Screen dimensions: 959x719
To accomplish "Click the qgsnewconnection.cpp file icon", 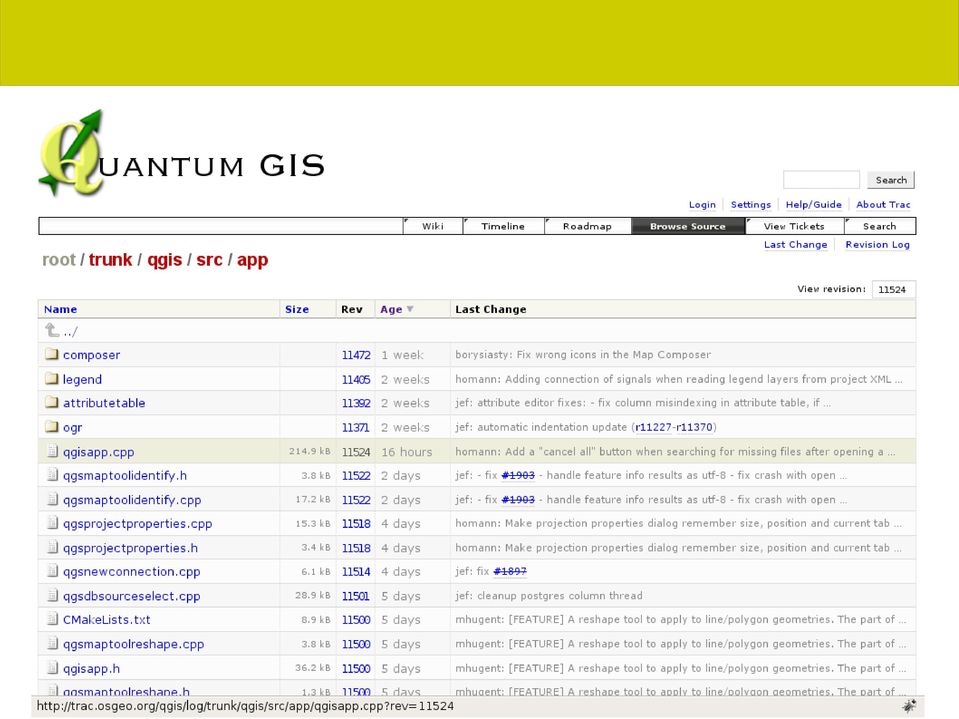I will (53, 571).
